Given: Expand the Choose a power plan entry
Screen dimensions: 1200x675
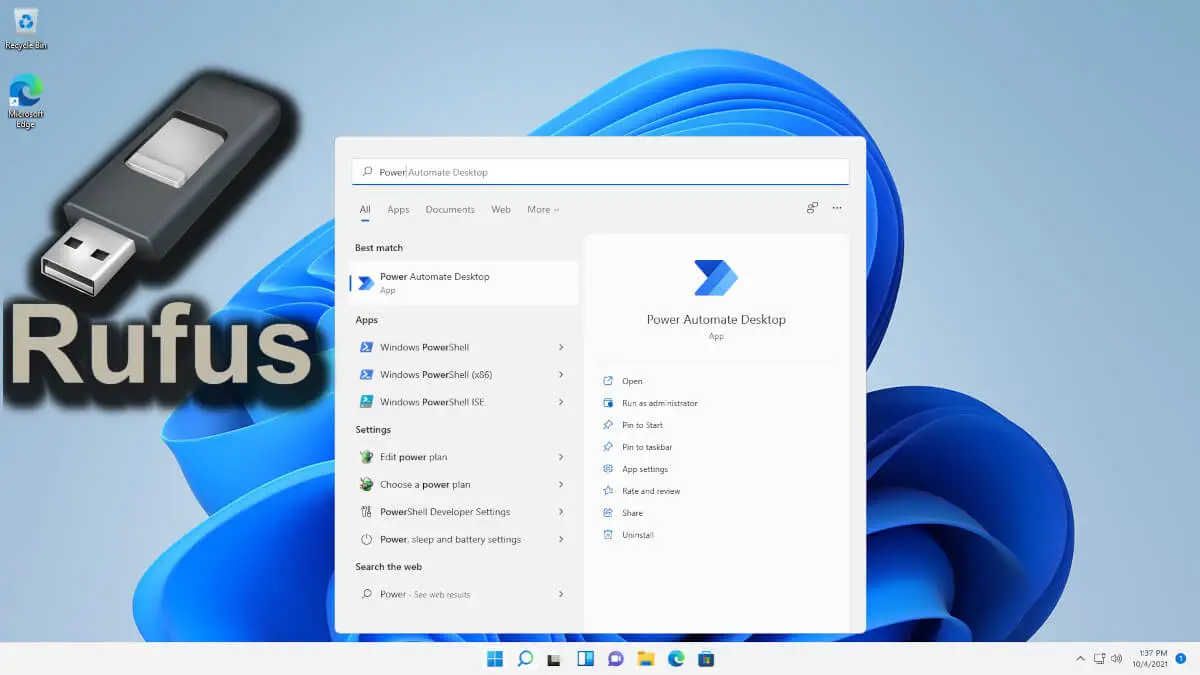Looking at the screenshot, I should point(561,484).
